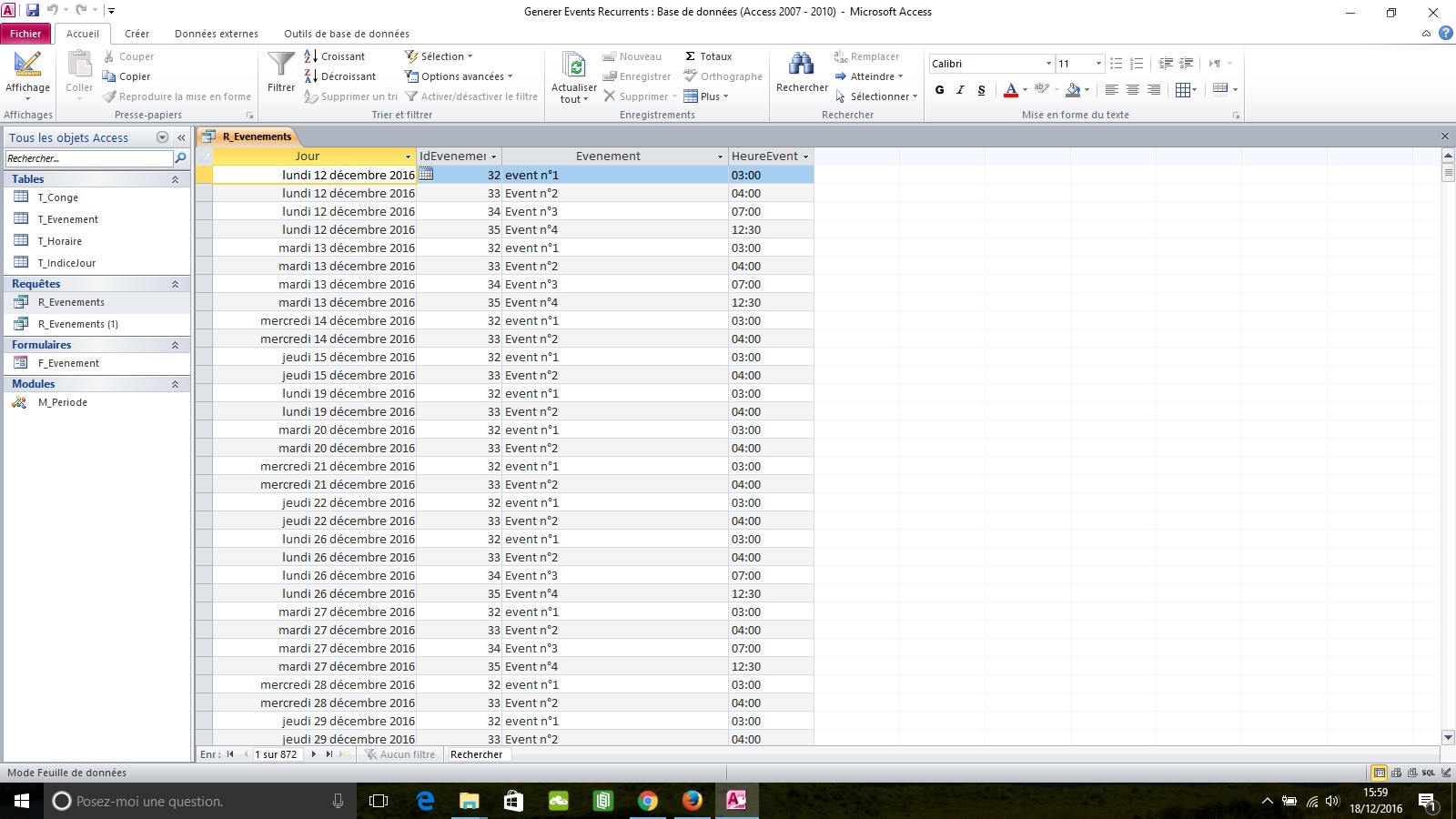Open the Jour column filter arrow
Image resolution: width=1456 pixels, height=819 pixels.
[x=408, y=157]
